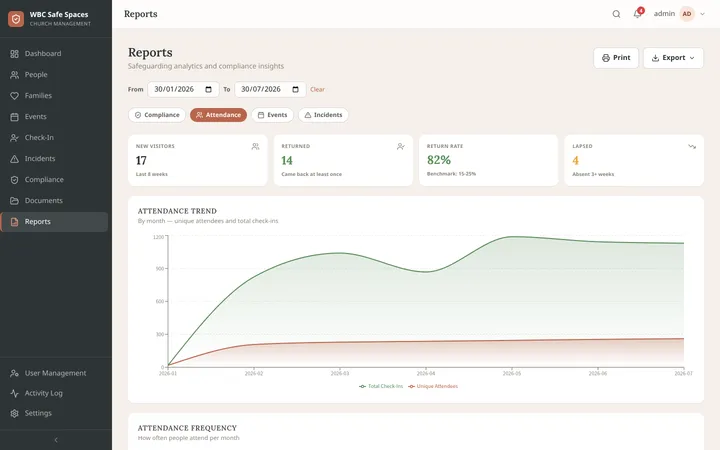Open the notifications bell
Image resolution: width=720 pixels, height=450 pixels.
pos(637,14)
